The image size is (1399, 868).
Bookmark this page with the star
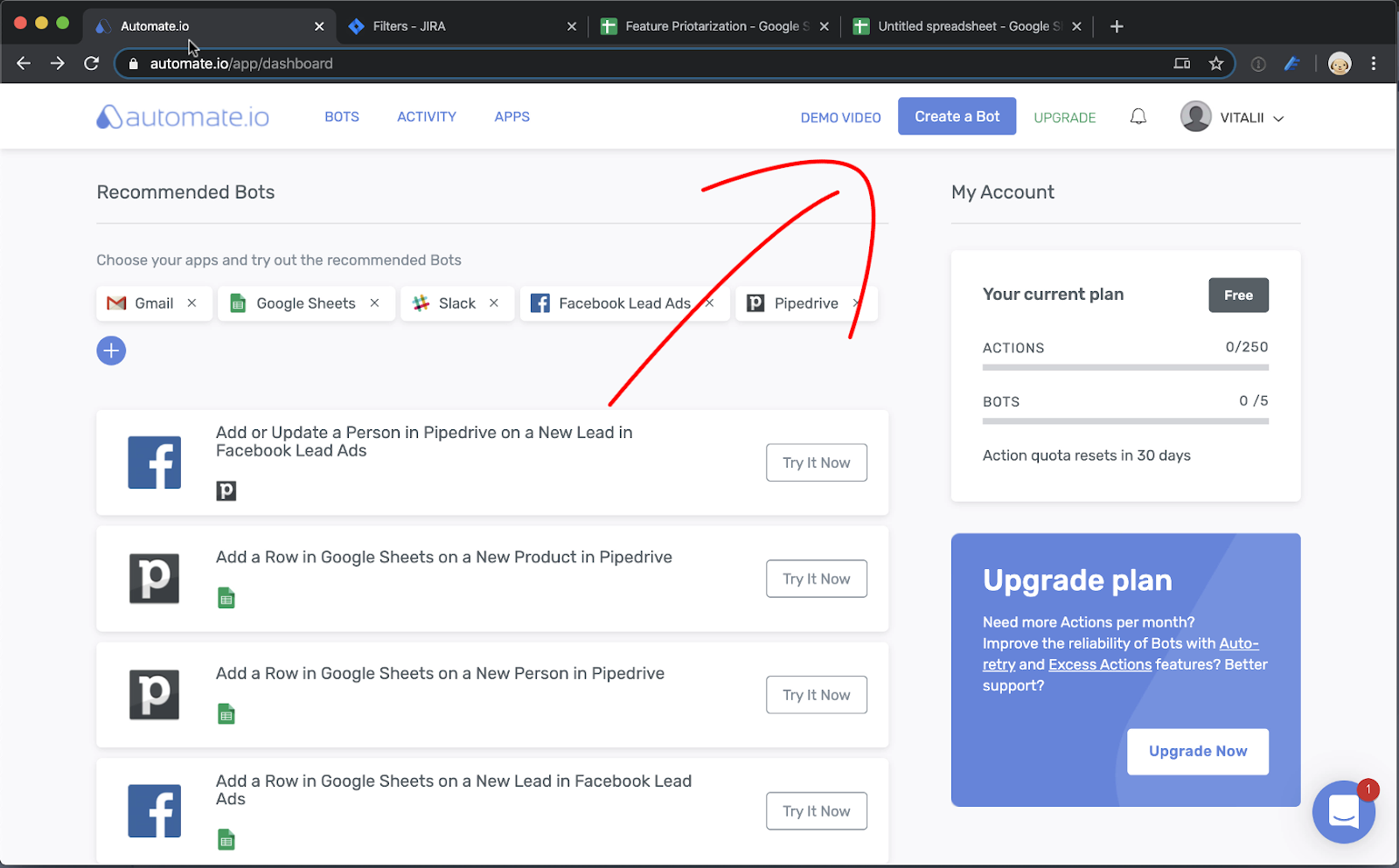(1216, 63)
